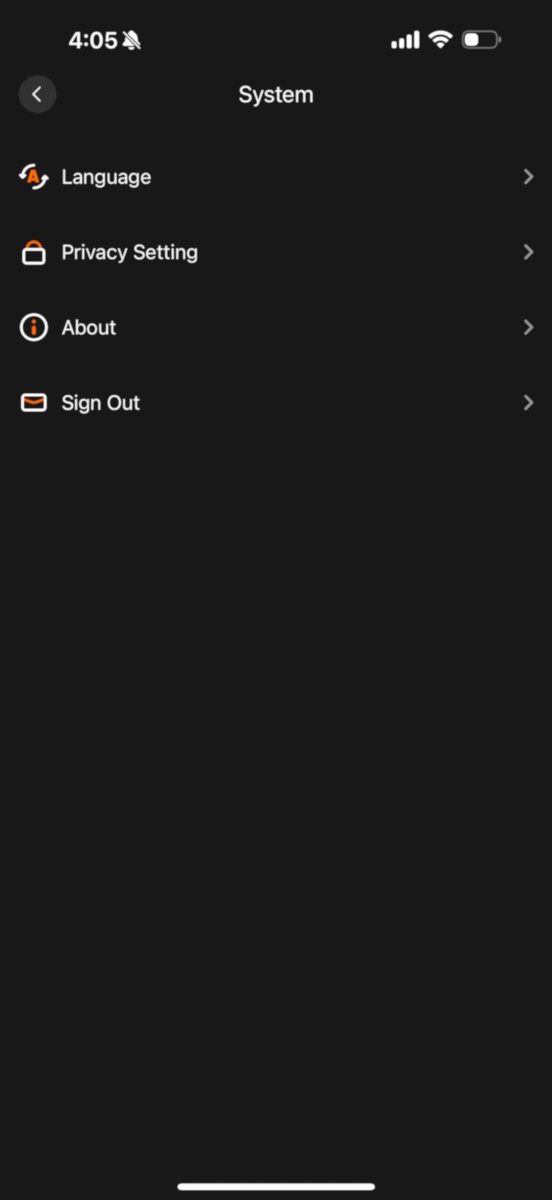The width and height of the screenshot is (552, 1200).
Task: Click the About info icon
Action: 34,327
